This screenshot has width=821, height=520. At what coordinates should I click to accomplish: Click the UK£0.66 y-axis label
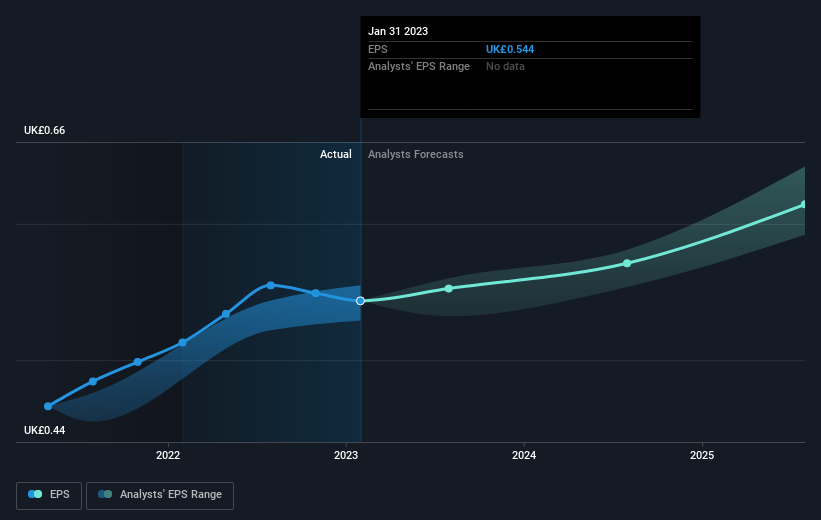coord(45,130)
